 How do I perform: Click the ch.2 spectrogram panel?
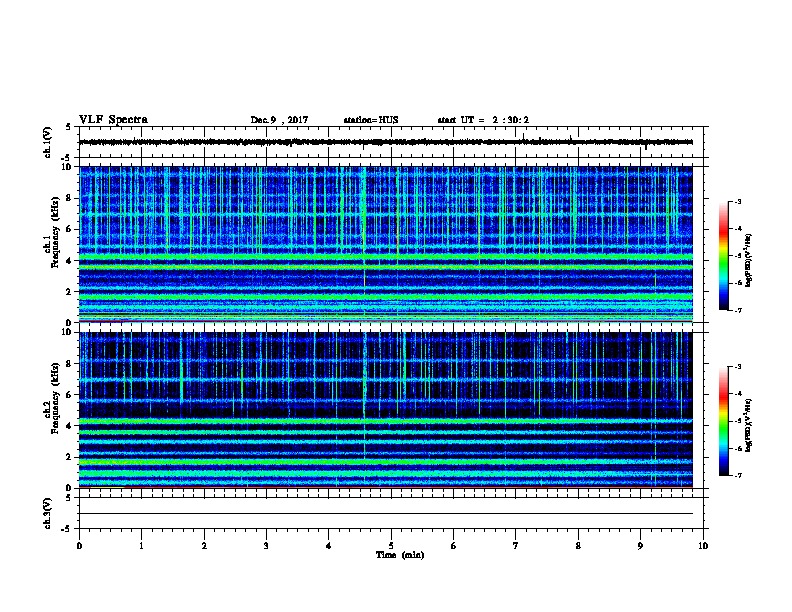pyautogui.click(x=386, y=410)
